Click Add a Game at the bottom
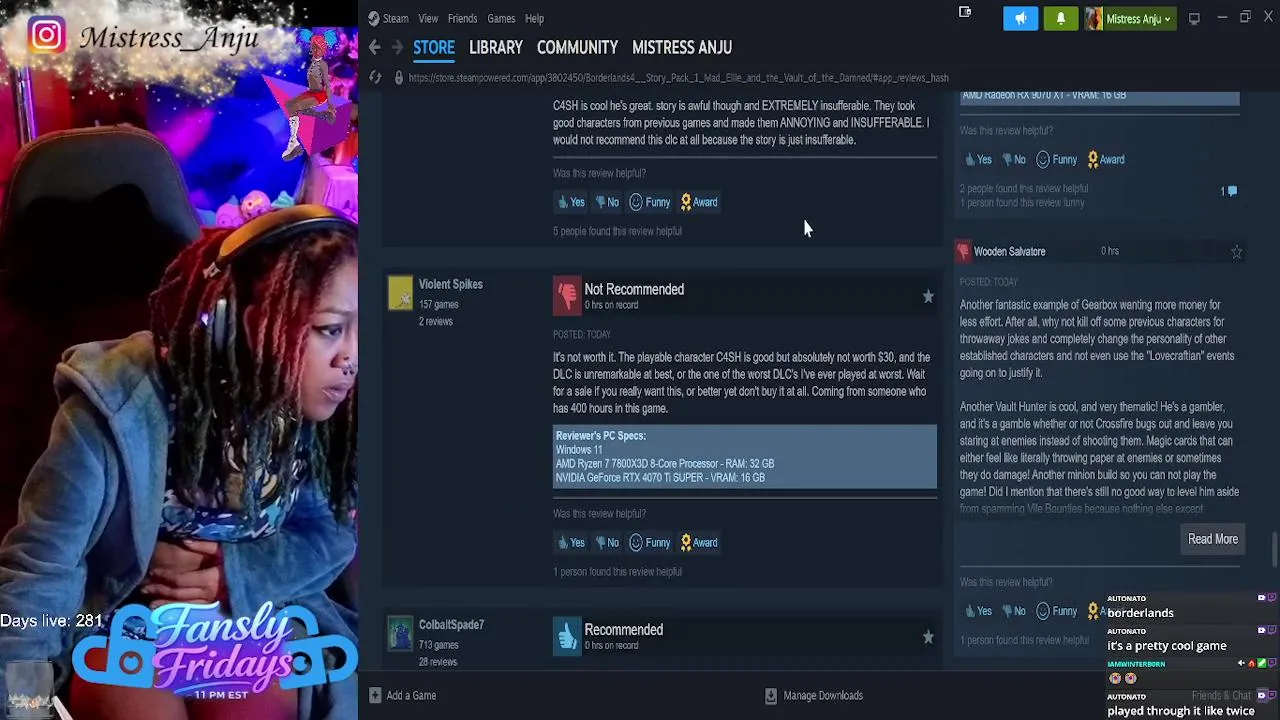 [x=401, y=695]
